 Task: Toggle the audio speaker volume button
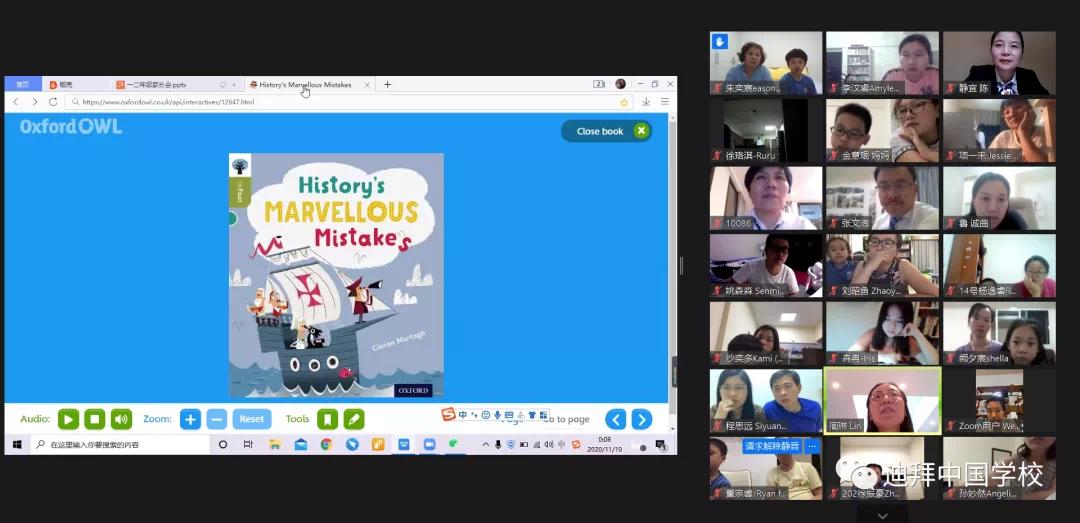coord(121,419)
